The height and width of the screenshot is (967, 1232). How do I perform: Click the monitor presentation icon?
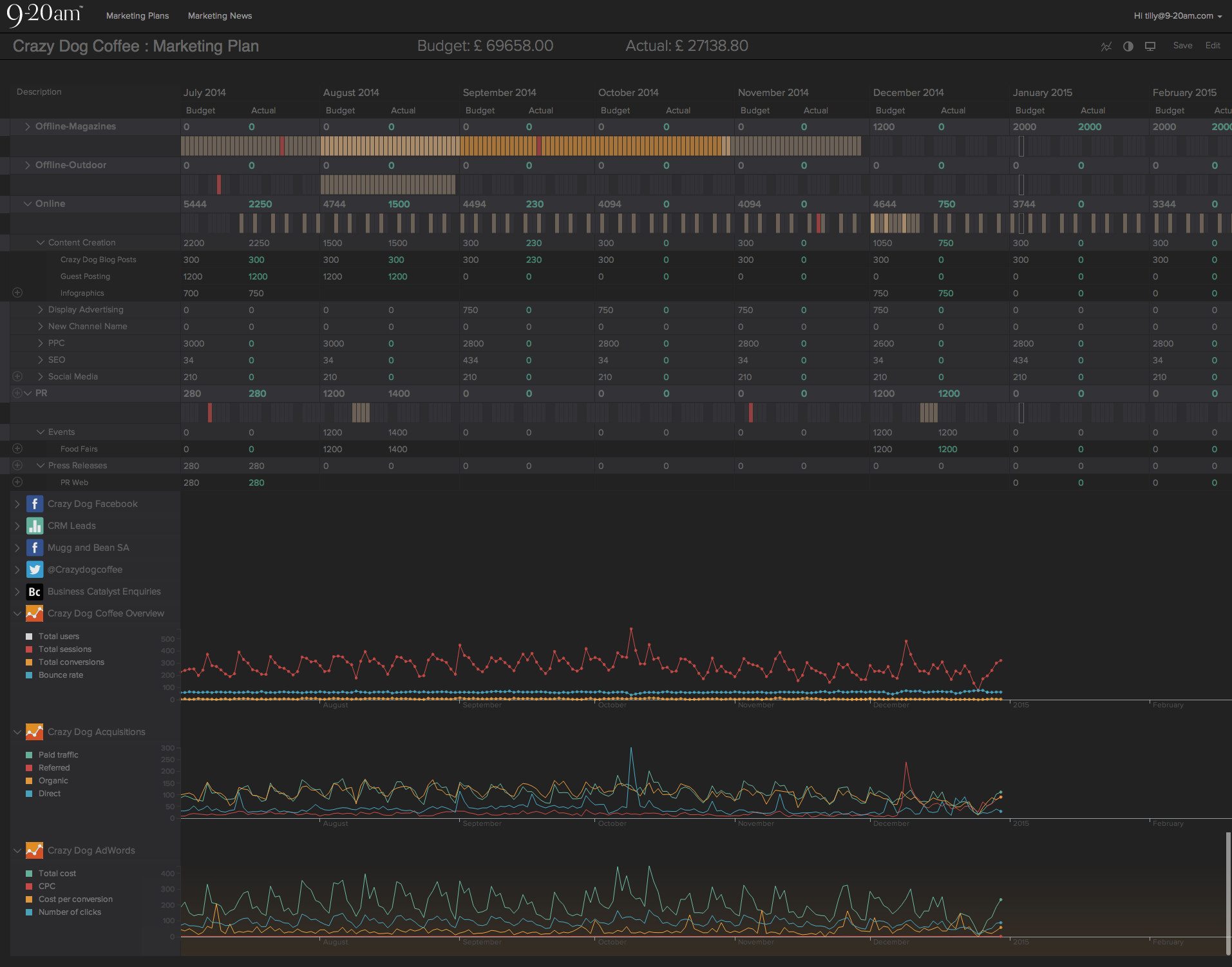tap(1150, 46)
